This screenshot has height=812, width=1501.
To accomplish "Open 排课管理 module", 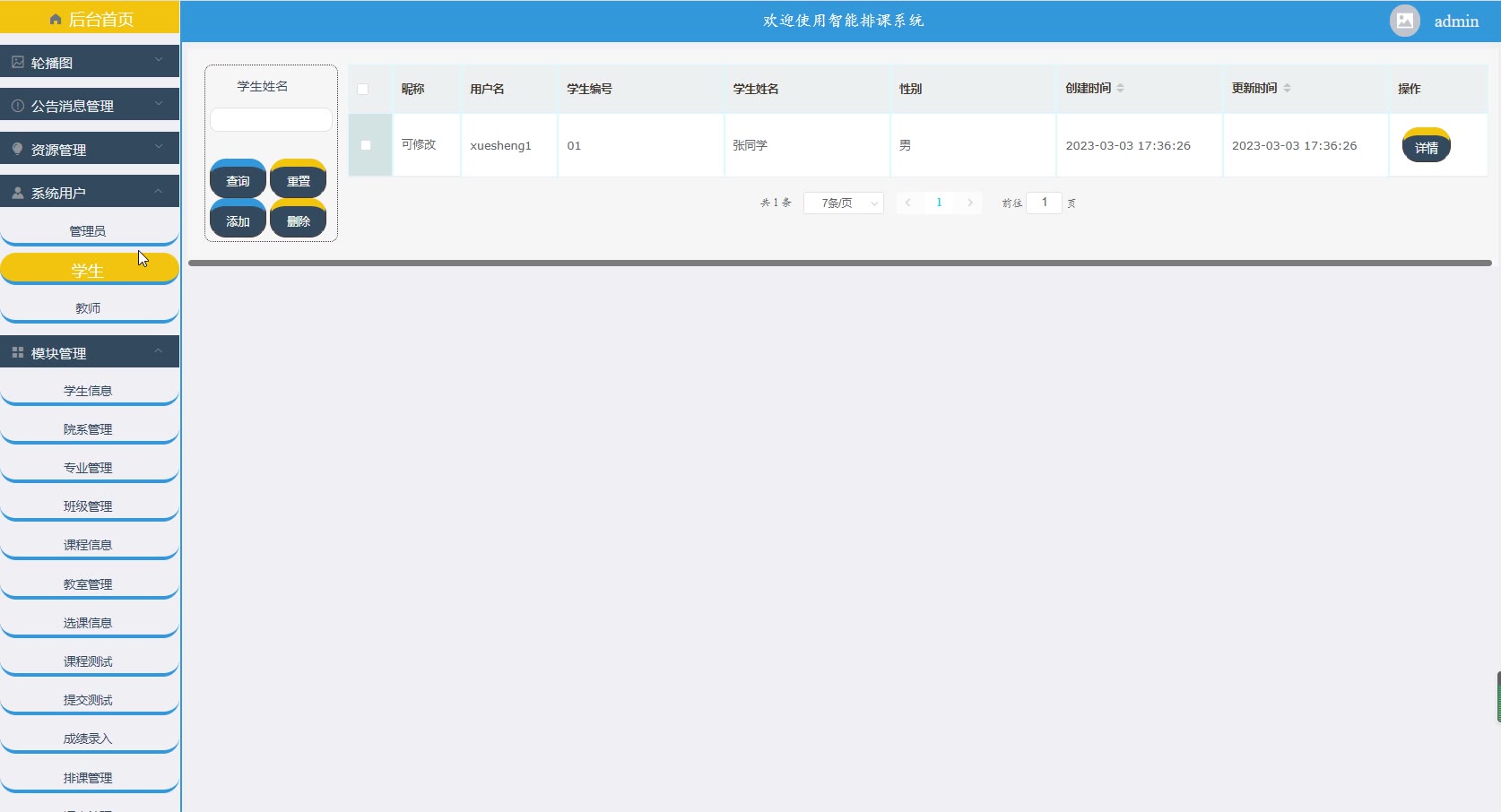I will coord(89,778).
